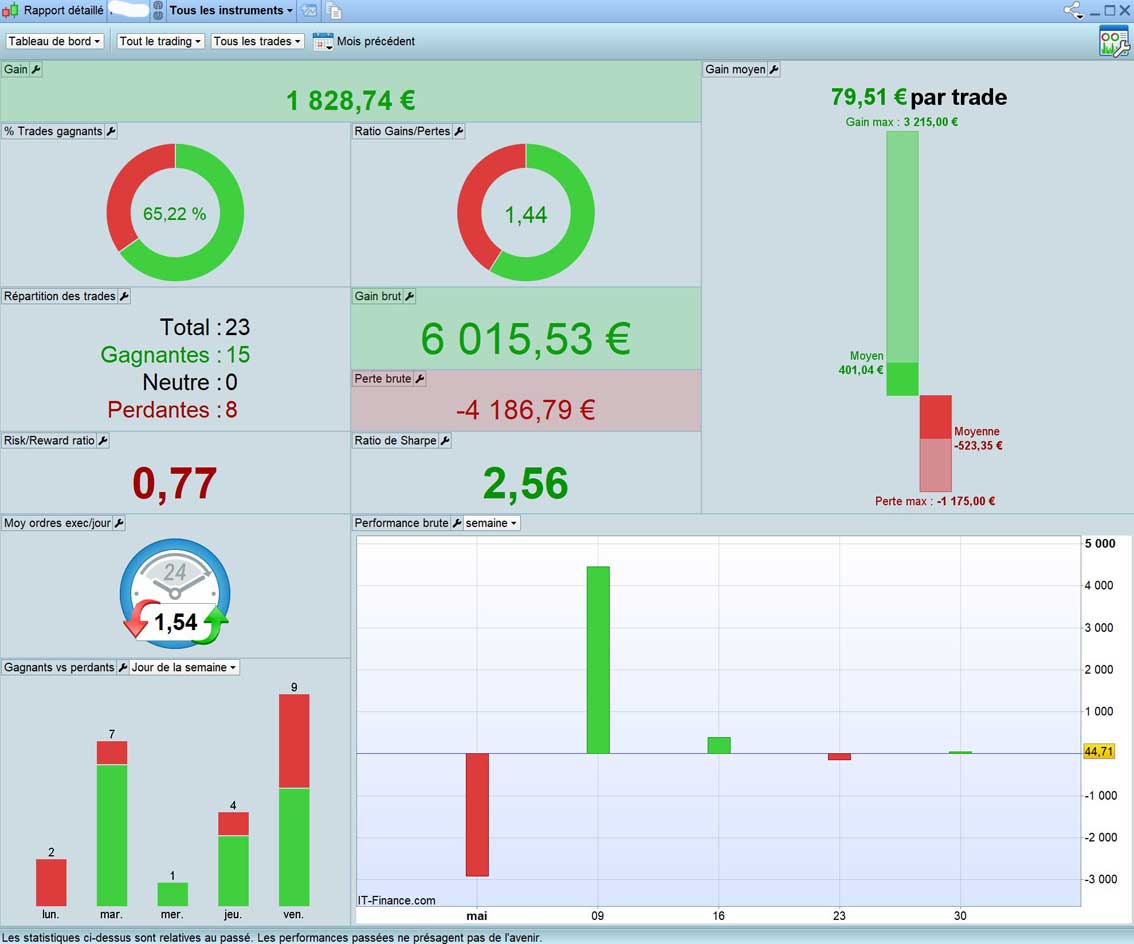
Task: Open the Tableau de bord dropdown
Action: pyautogui.click(x=54, y=41)
